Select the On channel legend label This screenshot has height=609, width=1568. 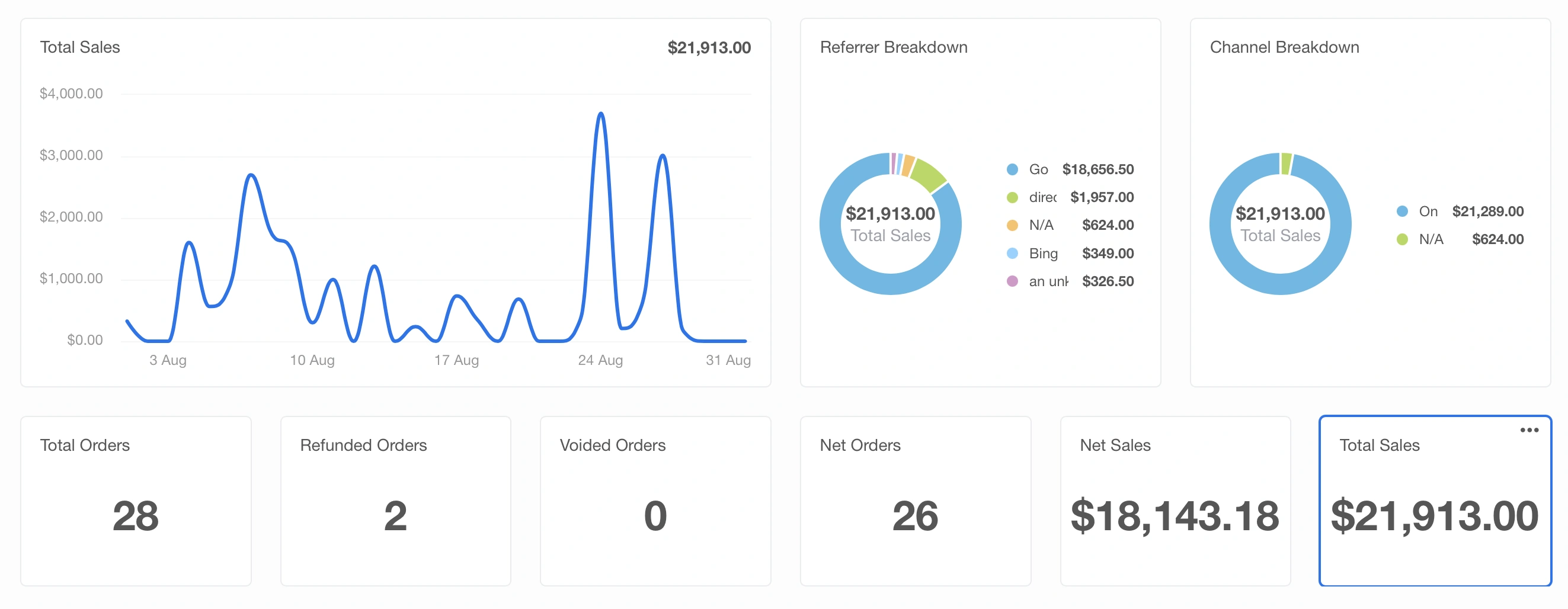pyautogui.click(x=1428, y=211)
